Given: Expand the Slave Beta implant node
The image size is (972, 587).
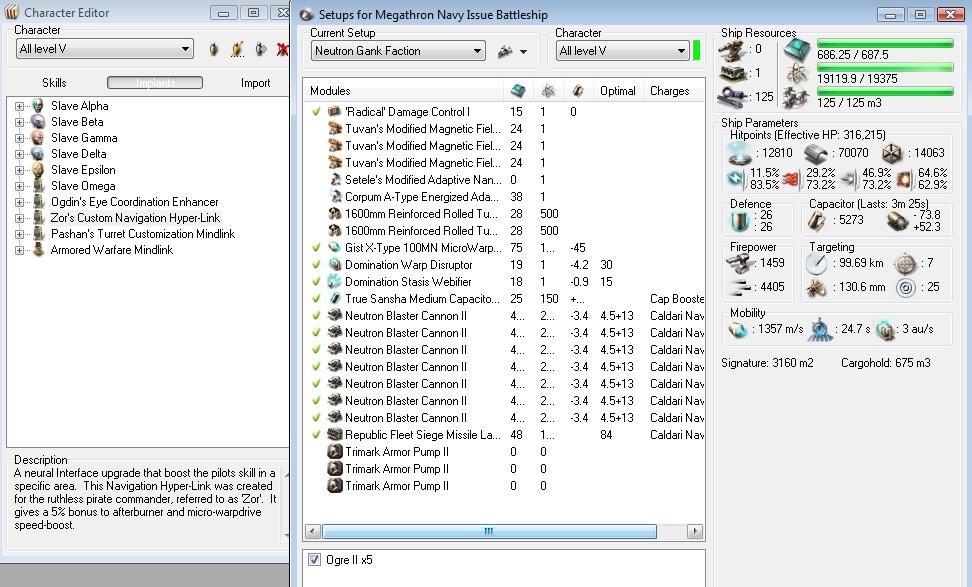Looking at the screenshot, I should (19, 122).
